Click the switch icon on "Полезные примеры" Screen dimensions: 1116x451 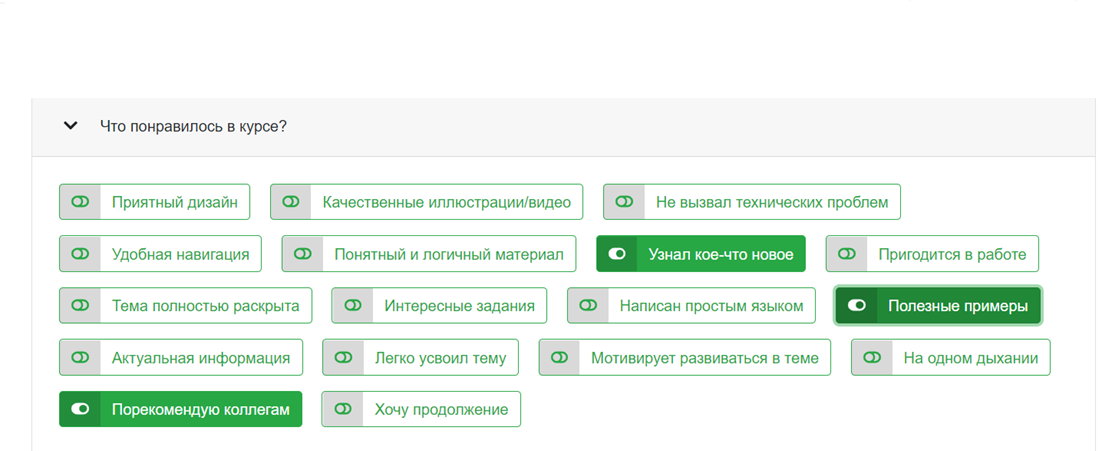pyautogui.click(x=857, y=306)
